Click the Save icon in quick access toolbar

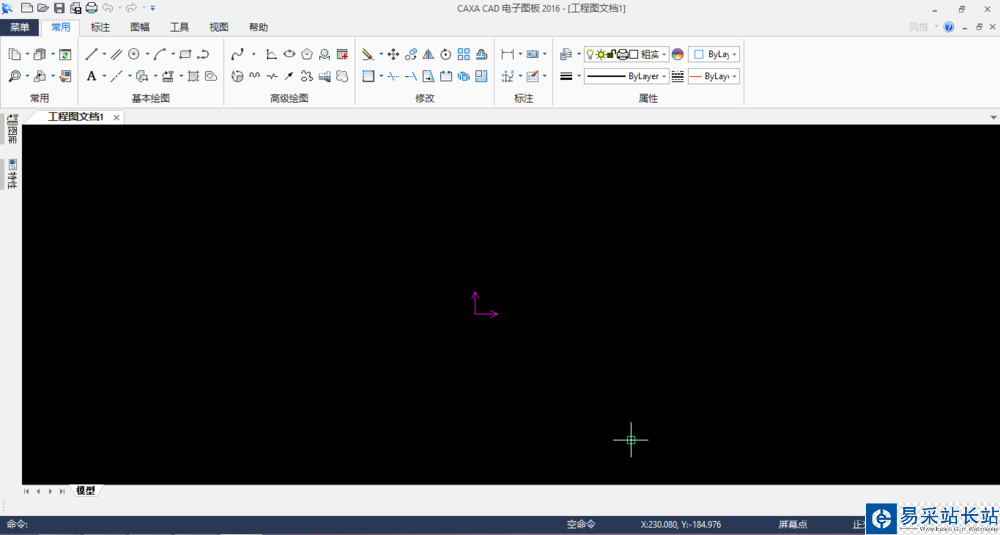[x=59, y=8]
